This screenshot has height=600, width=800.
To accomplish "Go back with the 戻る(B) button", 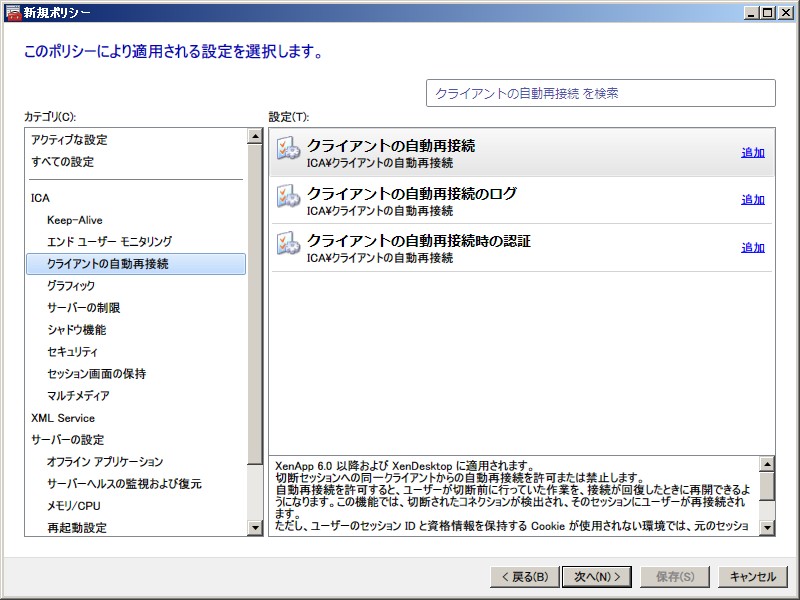I will coord(522,576).
